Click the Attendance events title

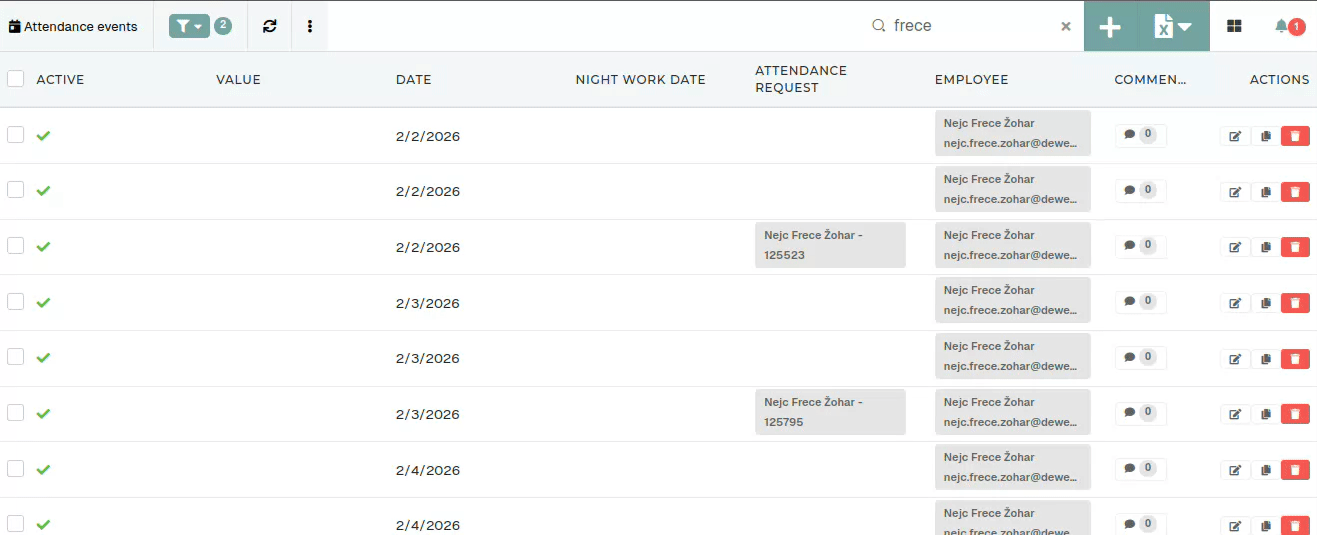[73, 26]
